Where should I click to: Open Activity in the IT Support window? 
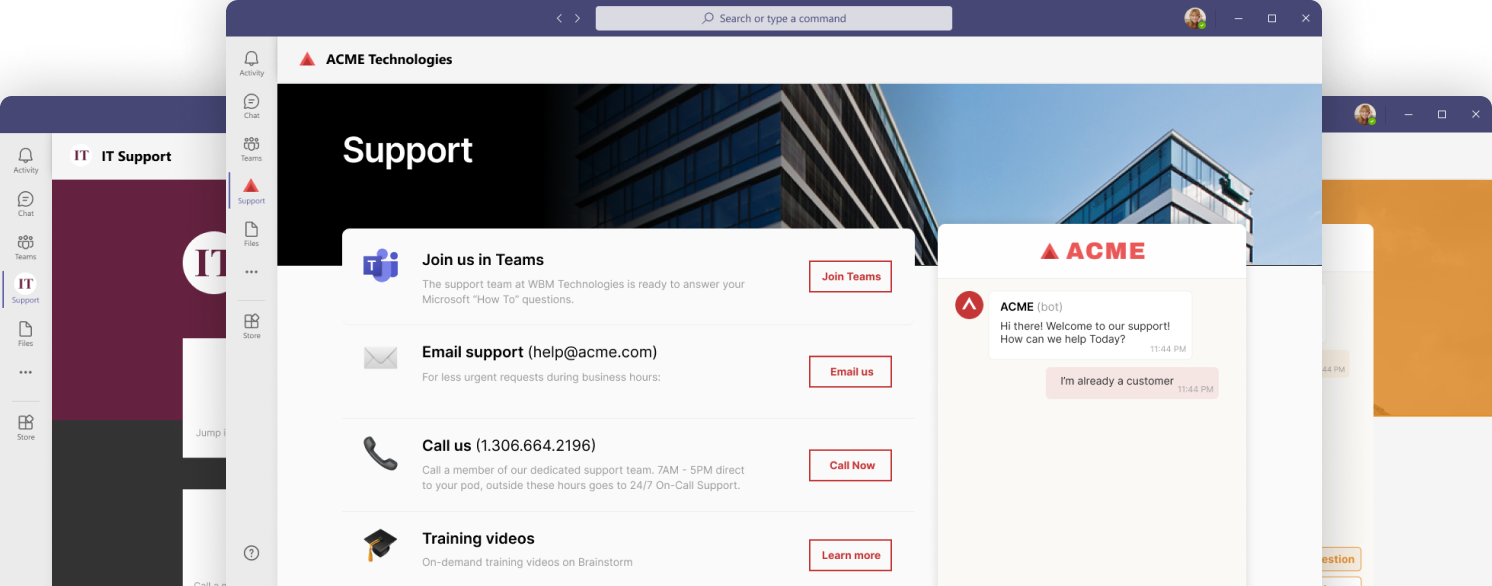[x=26, y=161]
